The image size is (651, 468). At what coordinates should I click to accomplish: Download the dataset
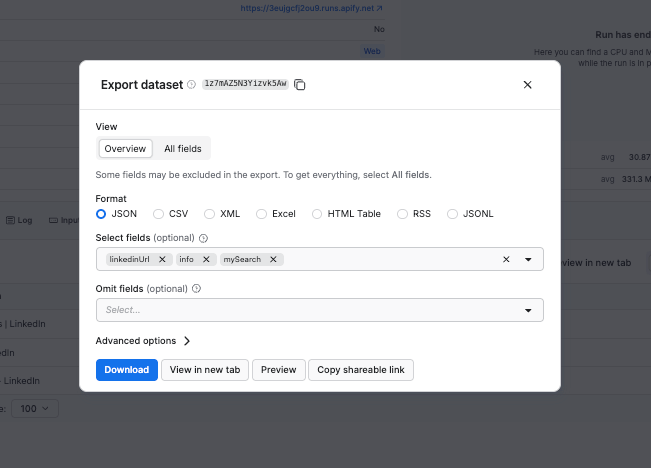[x=127, y=370]
